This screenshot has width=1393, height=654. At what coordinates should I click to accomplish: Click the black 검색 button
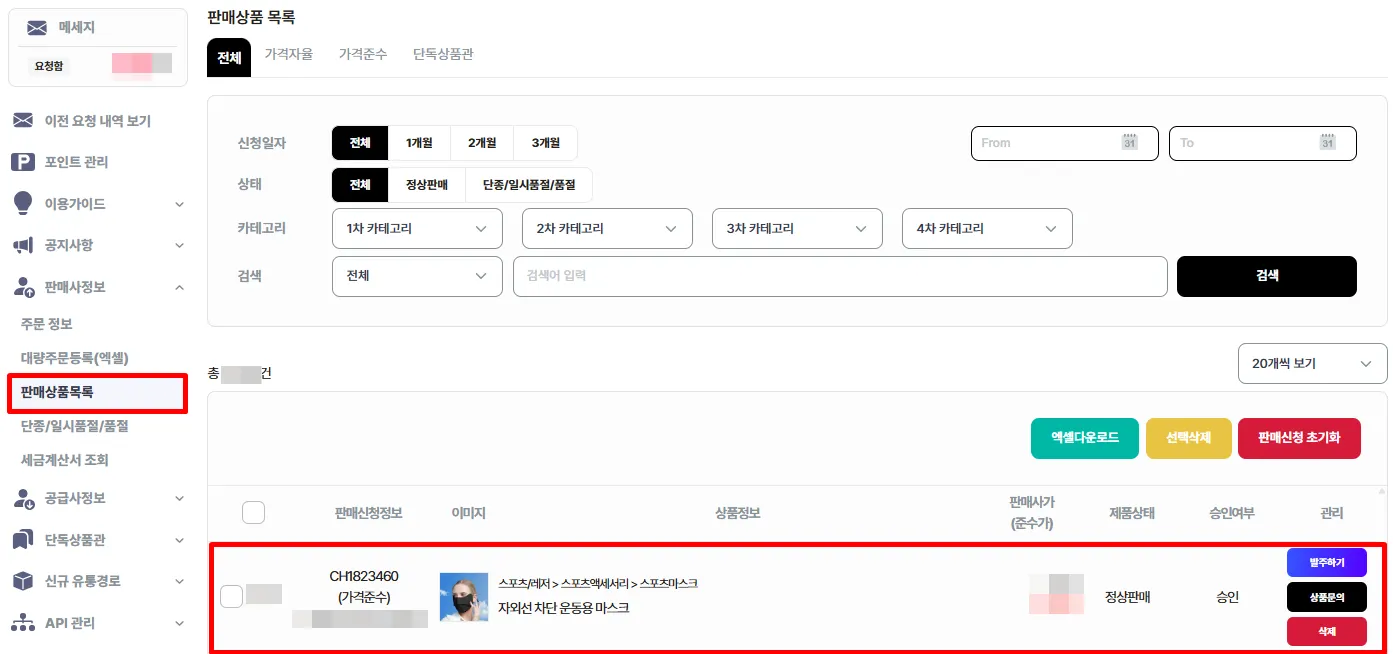(x=1267, y=276)
